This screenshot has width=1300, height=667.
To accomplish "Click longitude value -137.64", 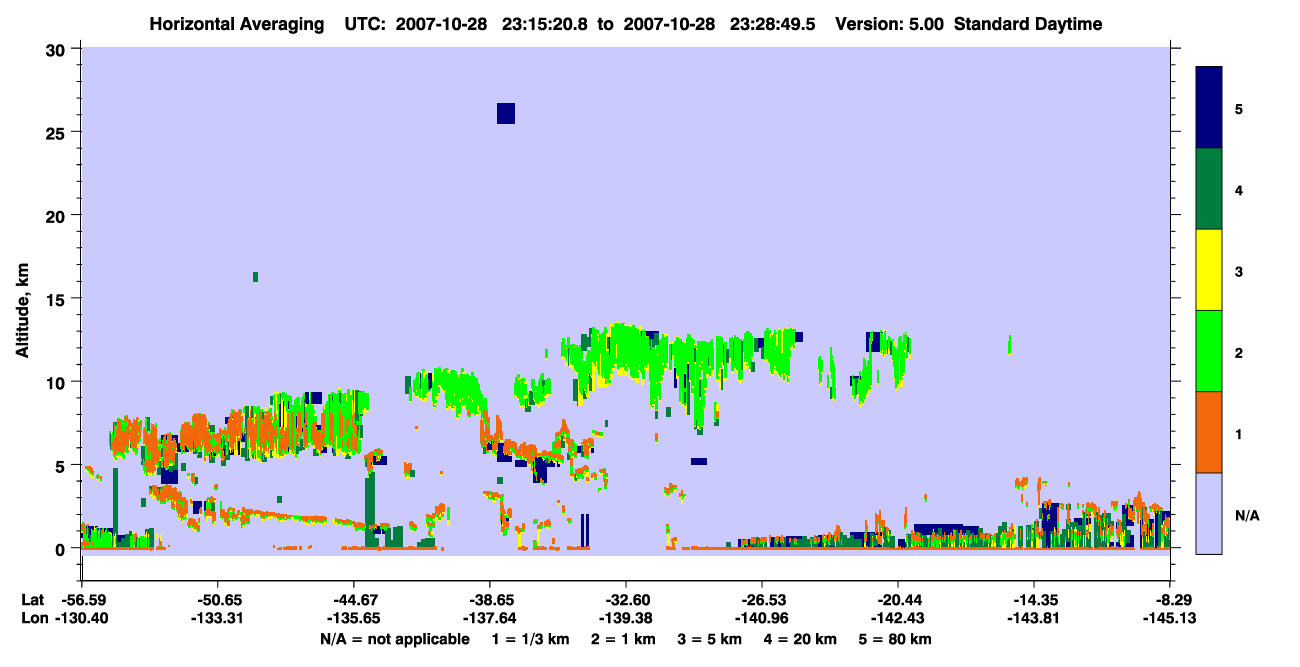I will pos(489,618).
